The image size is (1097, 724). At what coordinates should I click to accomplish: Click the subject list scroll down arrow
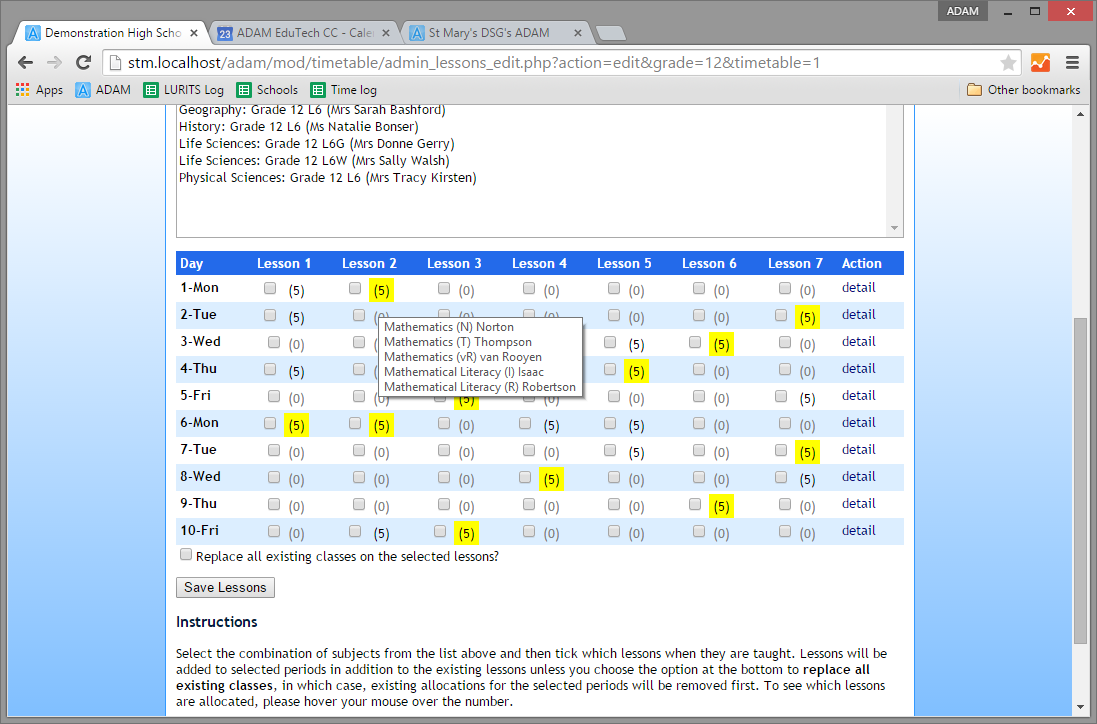tap(895, 228)
